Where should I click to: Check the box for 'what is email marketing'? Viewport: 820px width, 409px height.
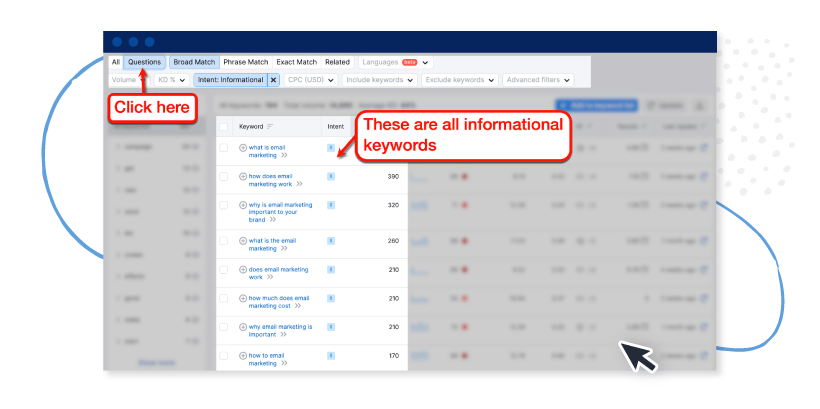(224, 148)
